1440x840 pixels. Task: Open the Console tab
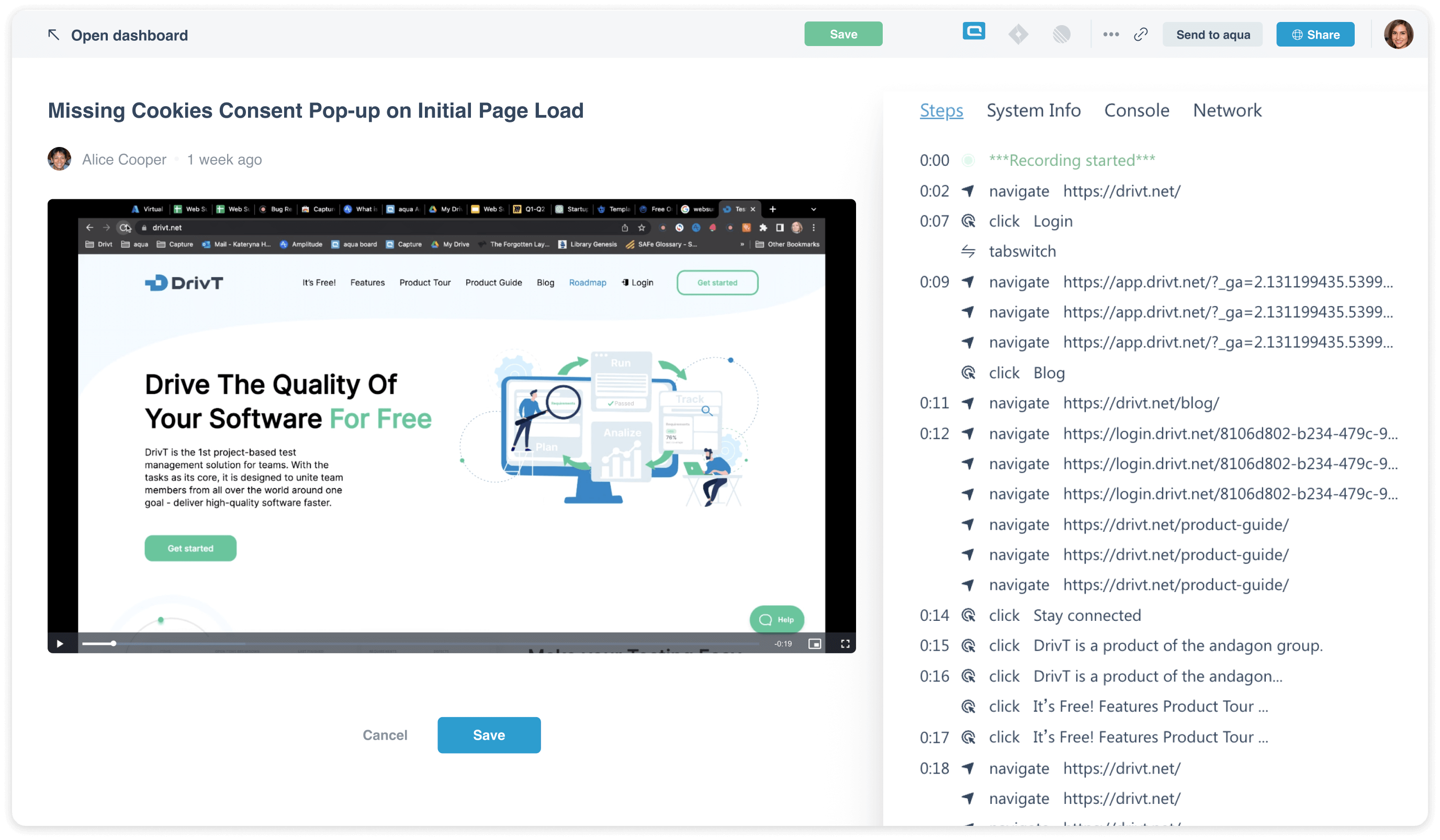click(x=1137, y=110)
